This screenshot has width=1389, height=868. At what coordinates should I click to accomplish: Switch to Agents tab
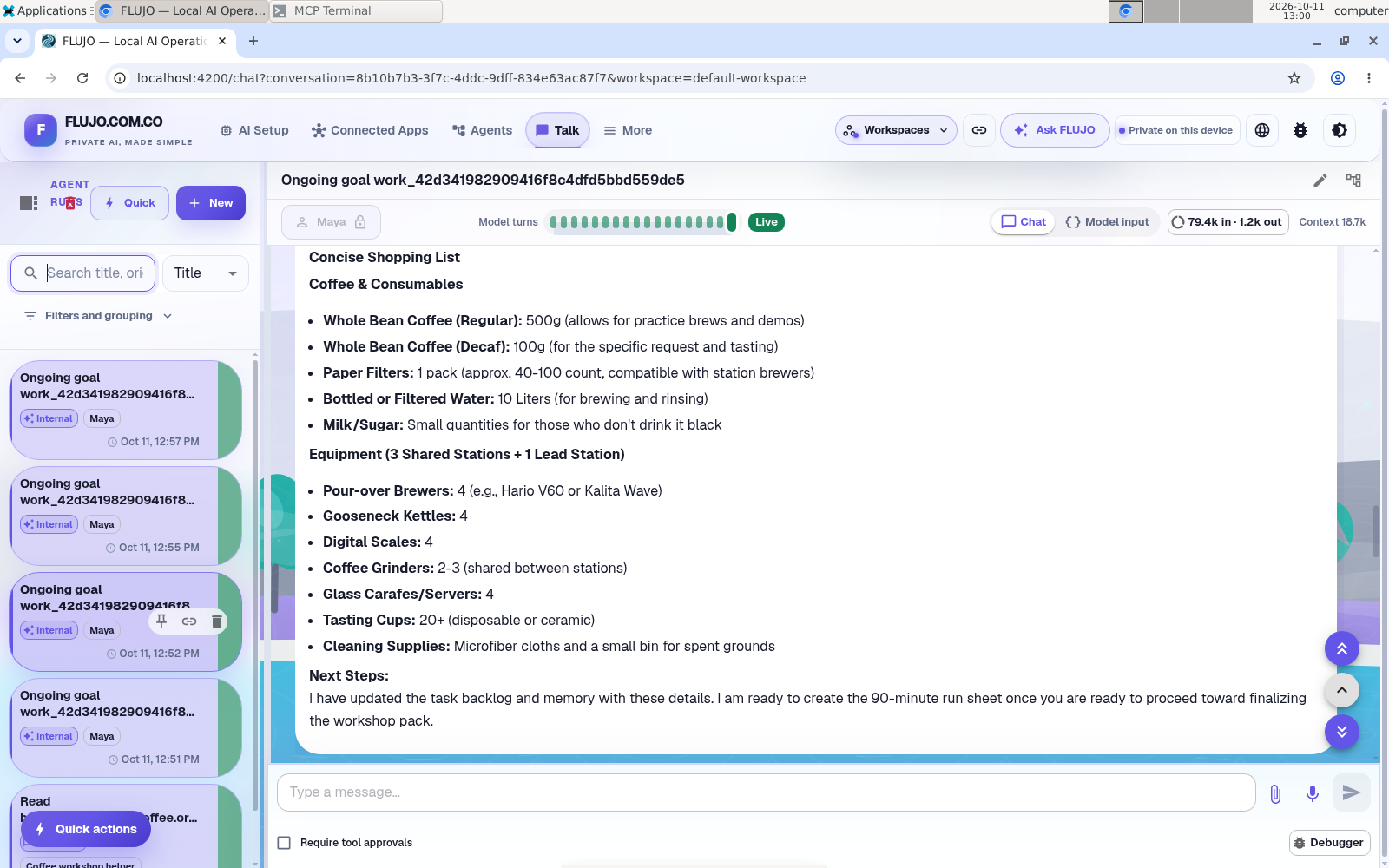482,130
